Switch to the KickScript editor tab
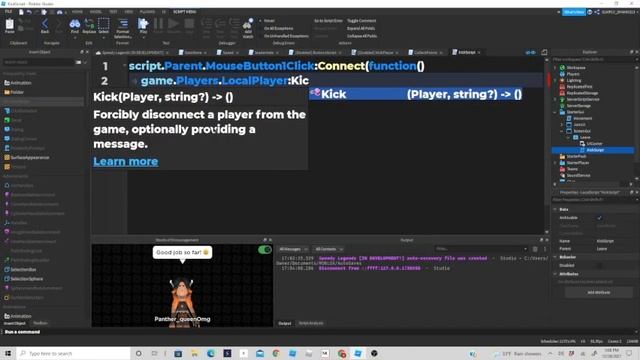 click(467, 52)
